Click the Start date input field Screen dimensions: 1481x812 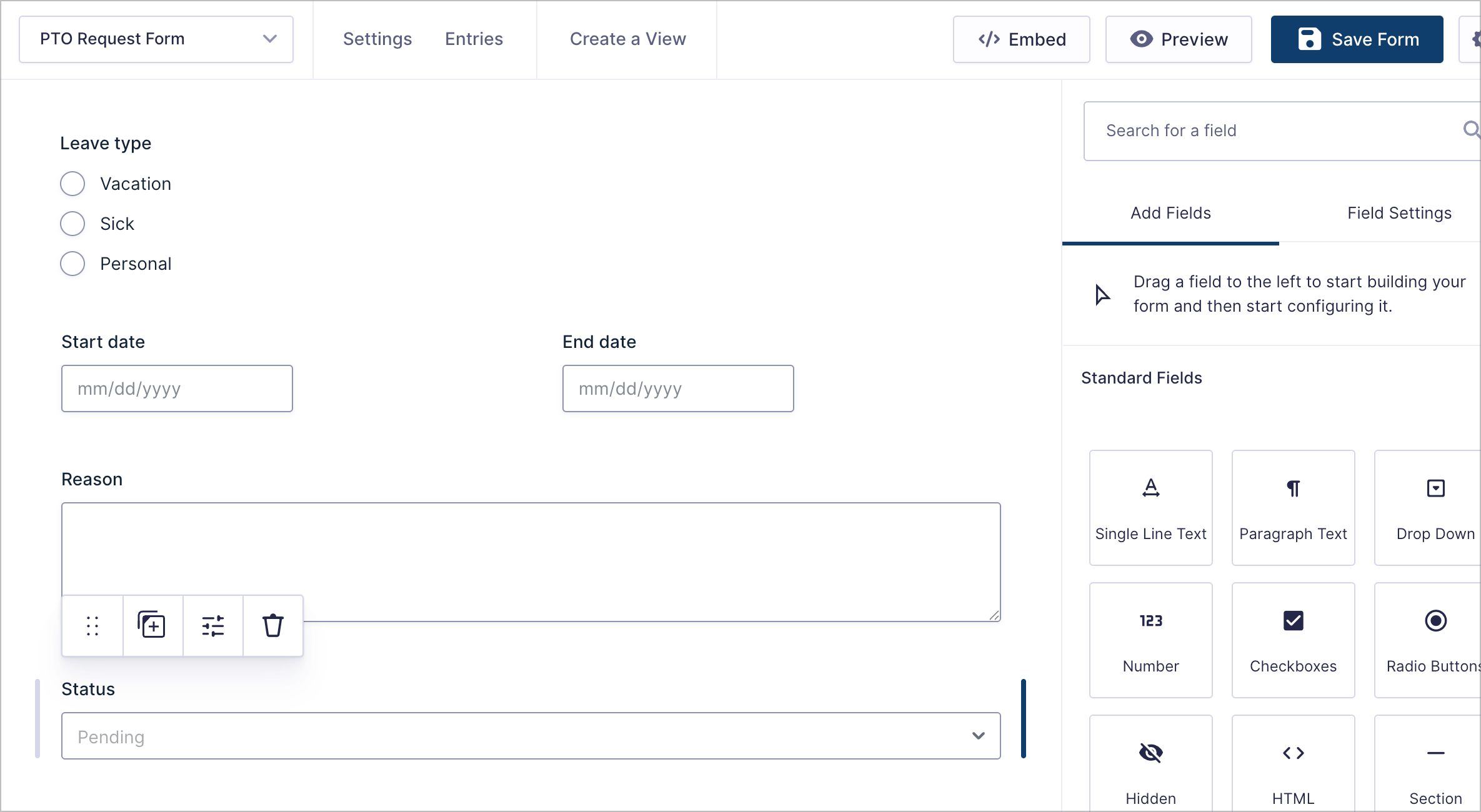(x=177, y=388)
